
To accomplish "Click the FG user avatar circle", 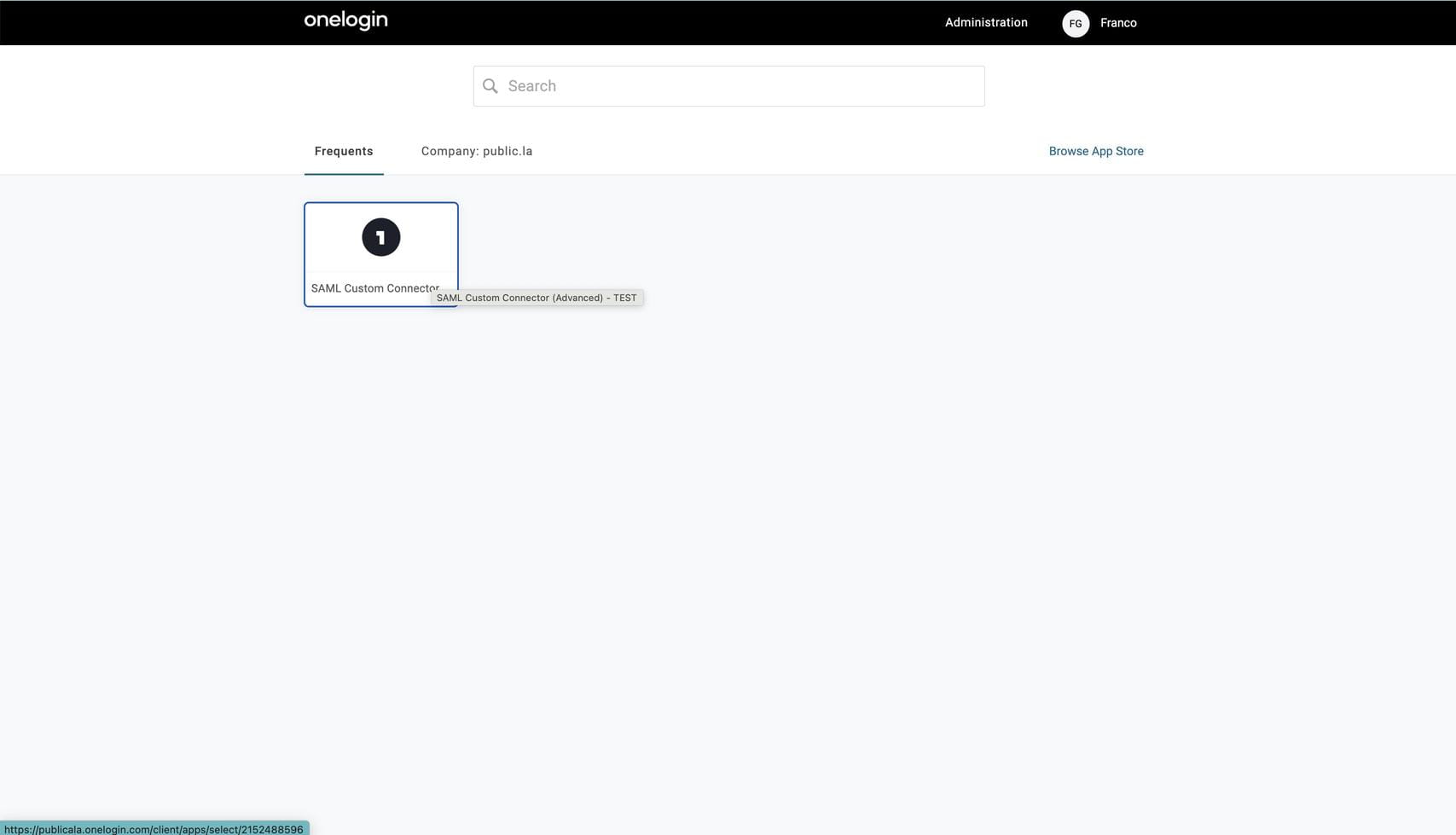I will coord(1075,23).
